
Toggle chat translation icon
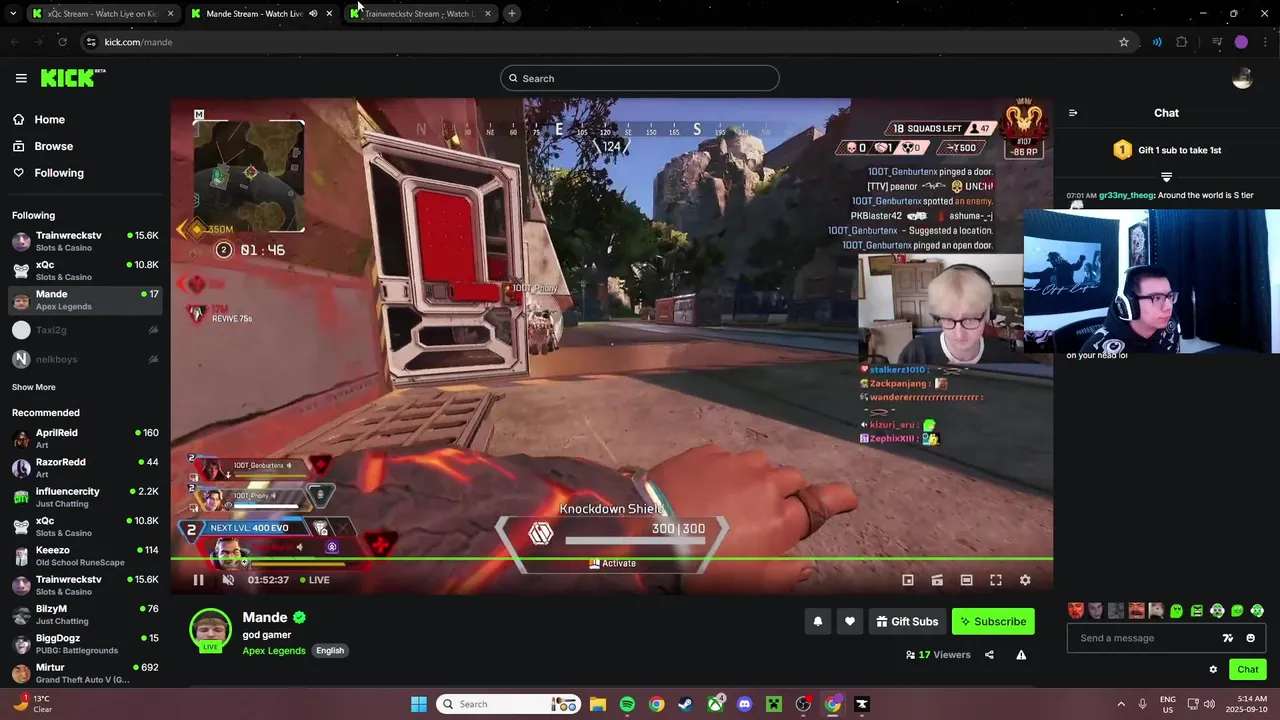[1228, 638]
